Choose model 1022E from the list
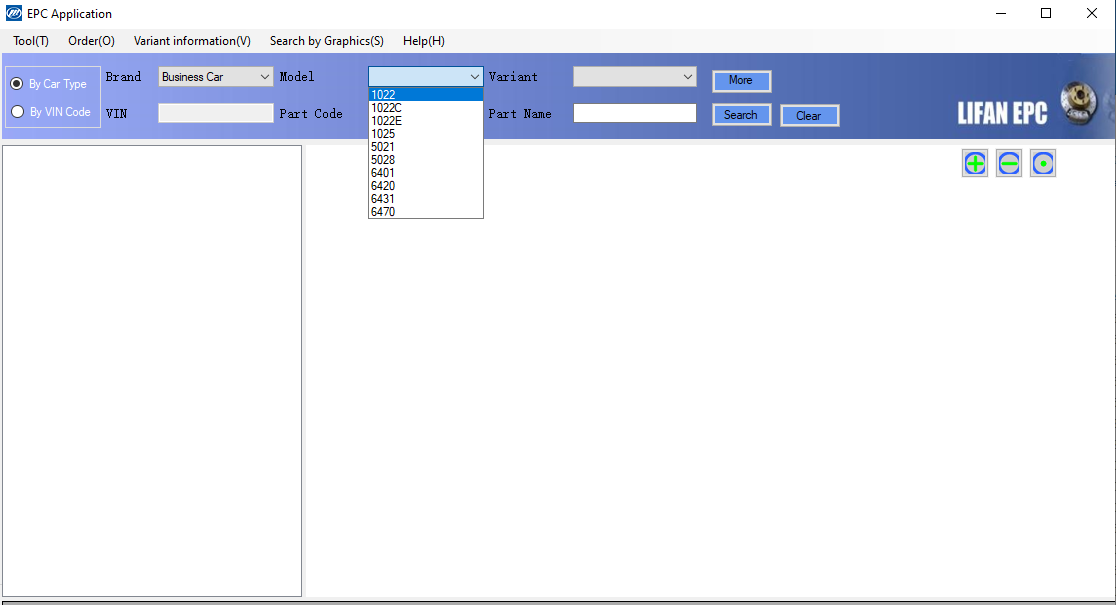This screenshot has height=605, width=1116. [426, 121]
